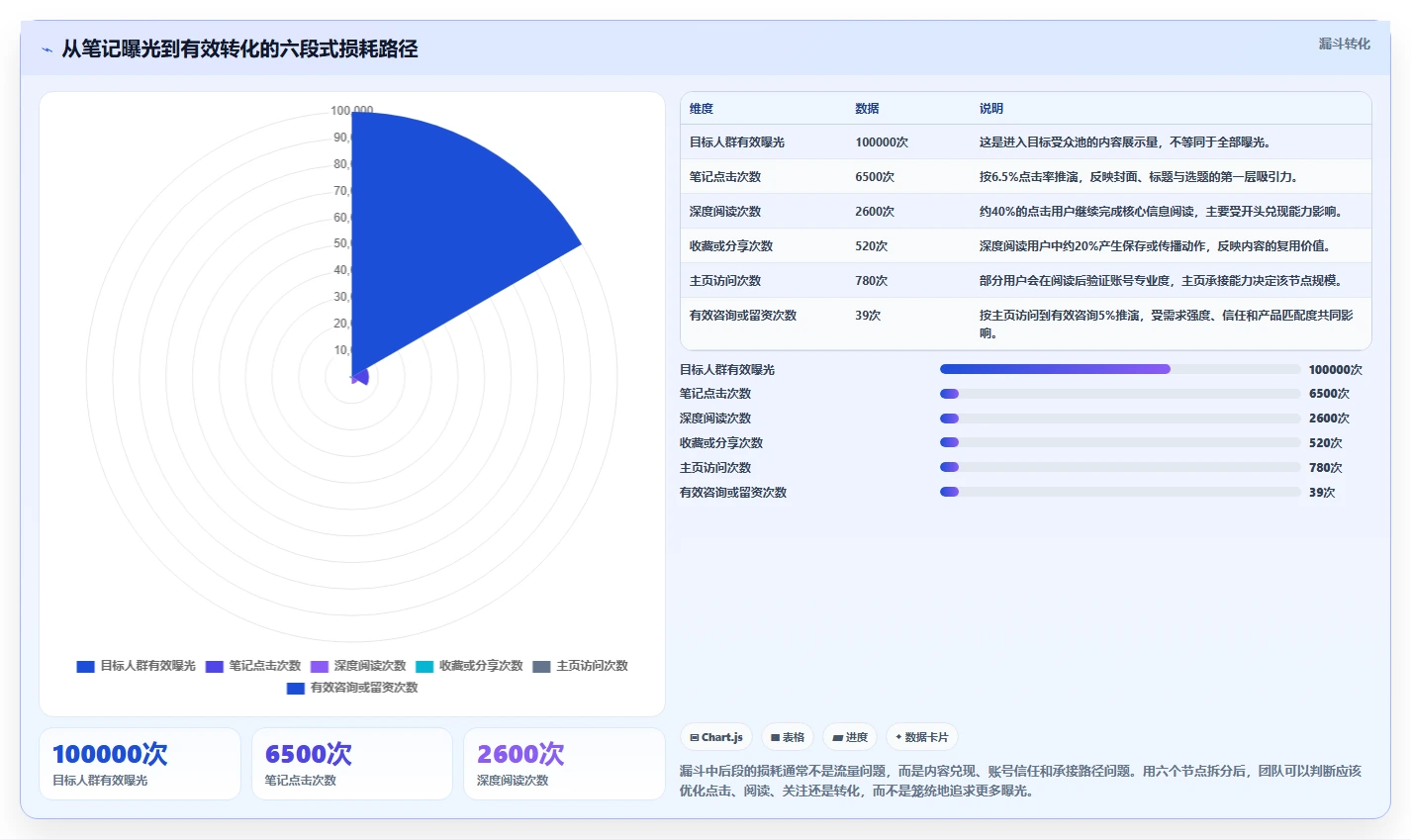Click the purple 2600次 stat card

pyautogui.click(x=564, y=764)
